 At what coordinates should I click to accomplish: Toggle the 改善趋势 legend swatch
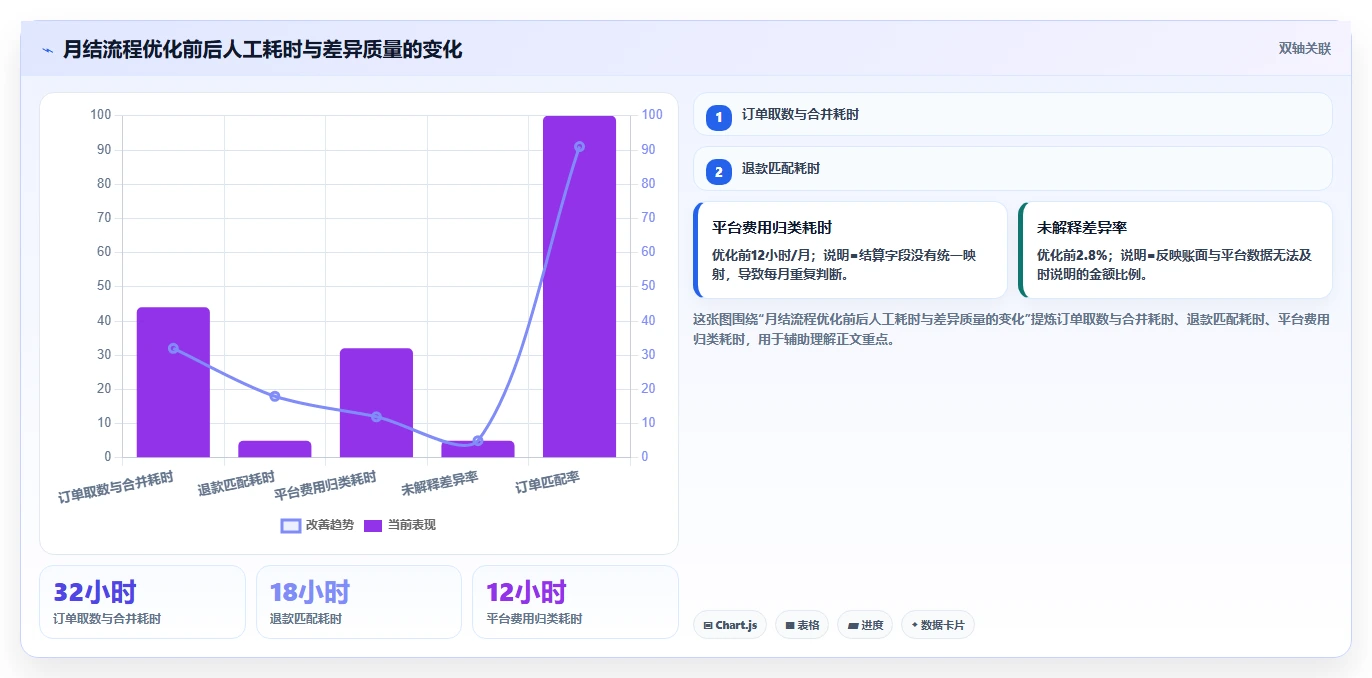pos(291,525)
